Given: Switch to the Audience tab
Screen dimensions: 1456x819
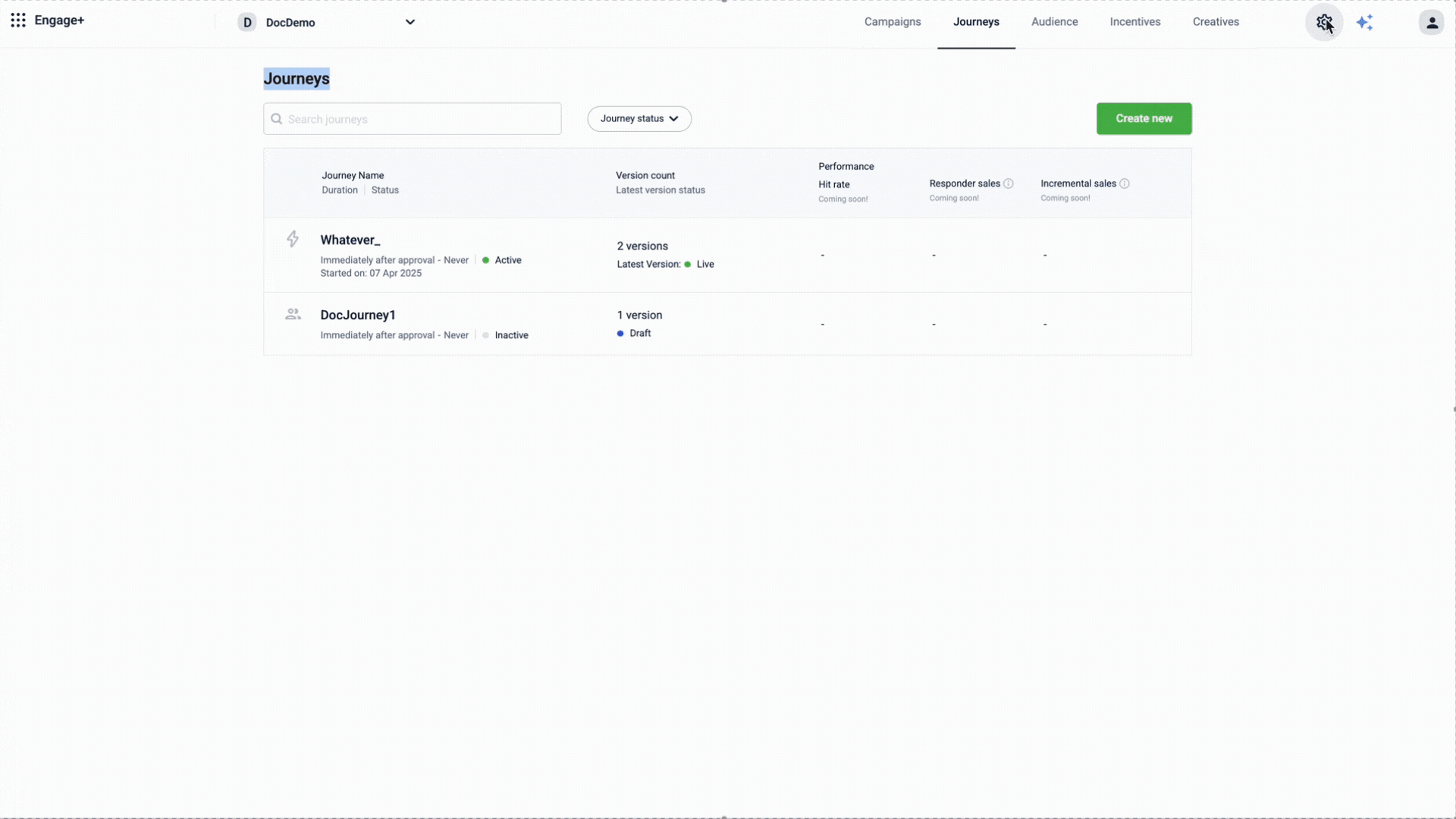Looking at the screenshot, I should [x=1054, y=22].
